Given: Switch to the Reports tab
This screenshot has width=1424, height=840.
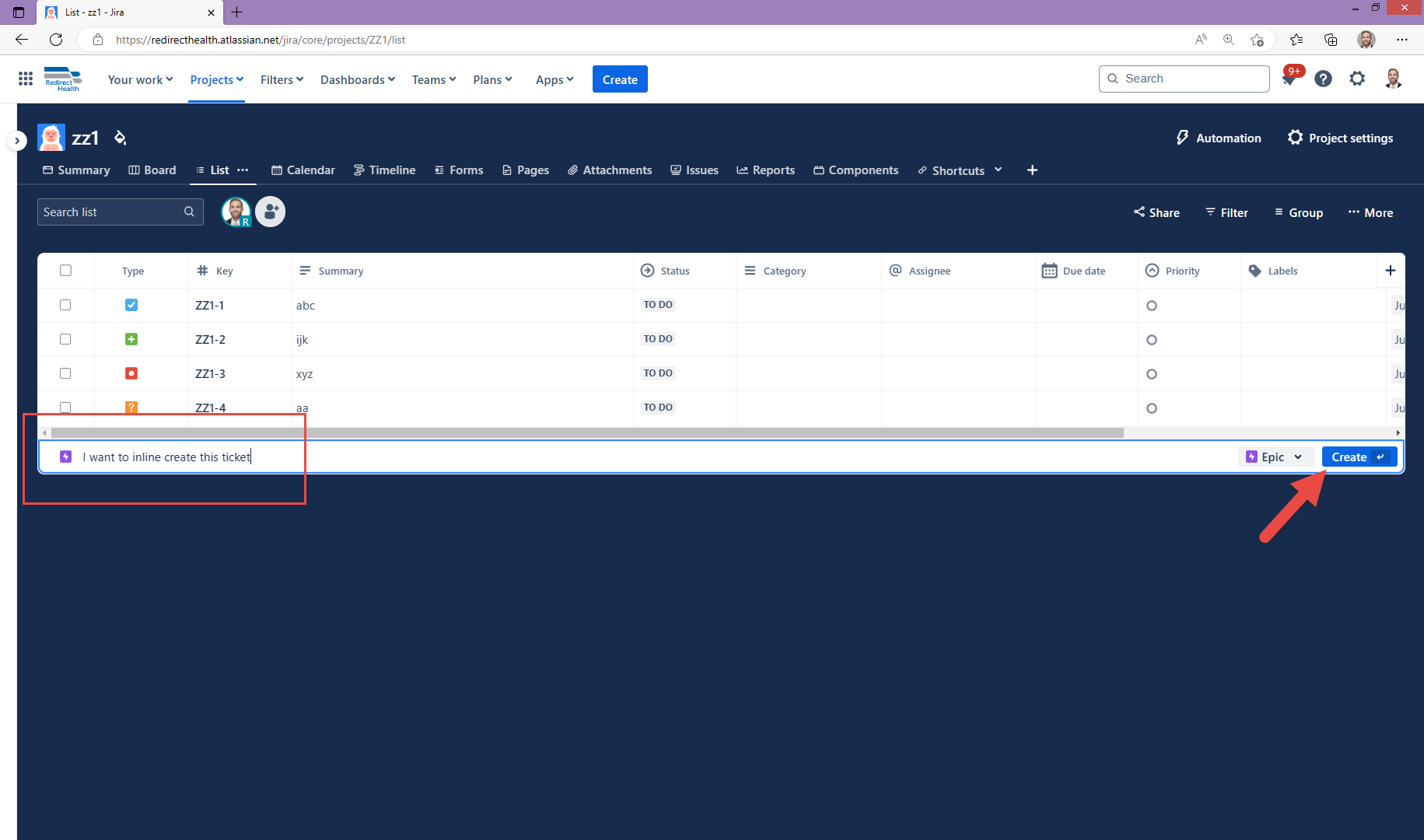Looking at the screenshot, I should click(x=766, y=170).
